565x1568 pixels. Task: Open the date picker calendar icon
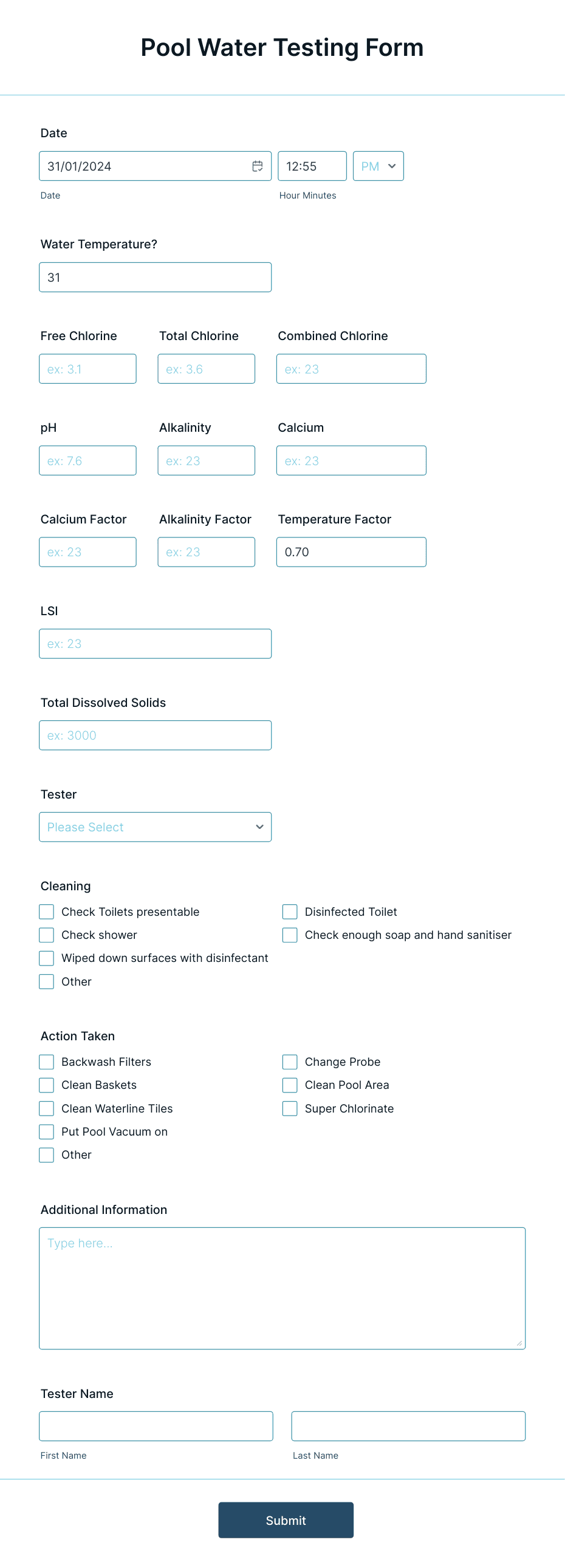pyautogui.click(x=257, y=166)
